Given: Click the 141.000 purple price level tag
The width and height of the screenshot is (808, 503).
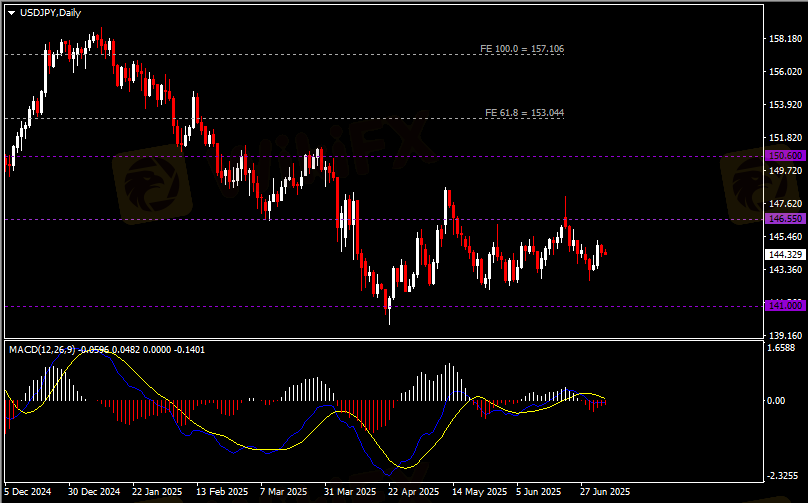Looking at the screenshot, I should 785,306.
